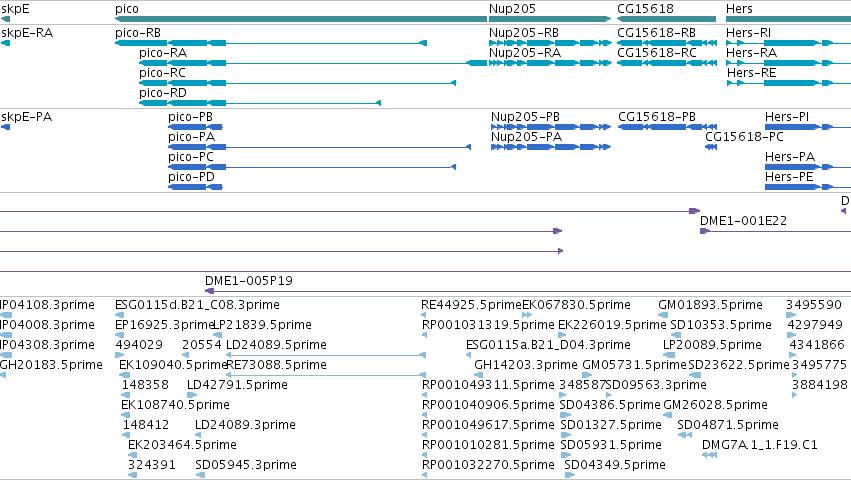The width and height of the screenshot is (851, 480).
Task: Select EST RE44925.5prime
Action: tap(471, 305)
